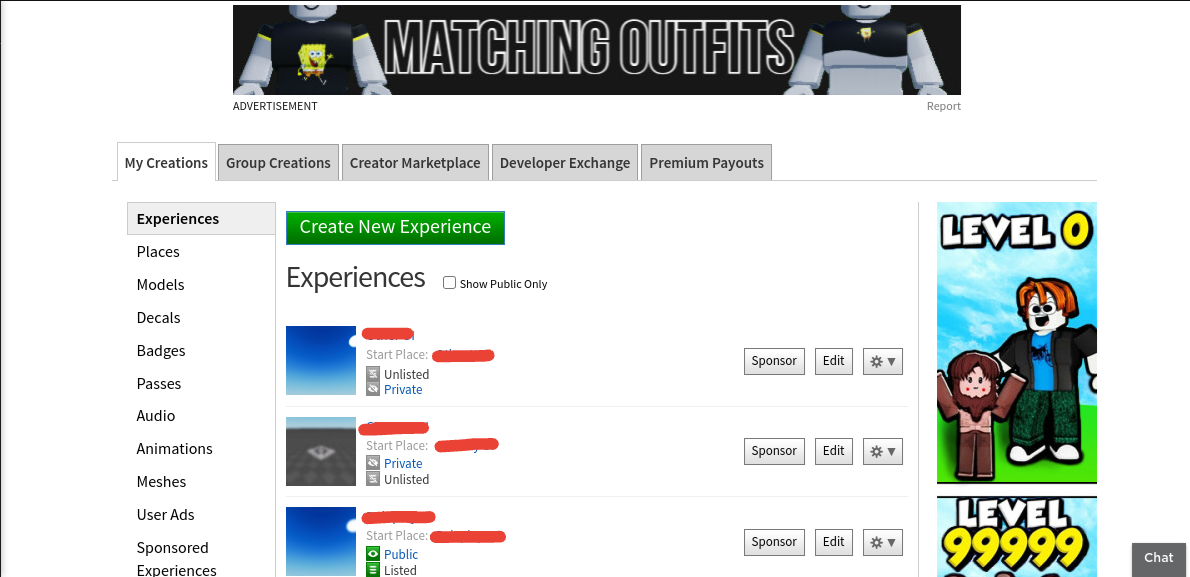Open the Decals category
The height and width of the screenshot is (577, 1190).
pyautogui.click(x=159, y=317)
